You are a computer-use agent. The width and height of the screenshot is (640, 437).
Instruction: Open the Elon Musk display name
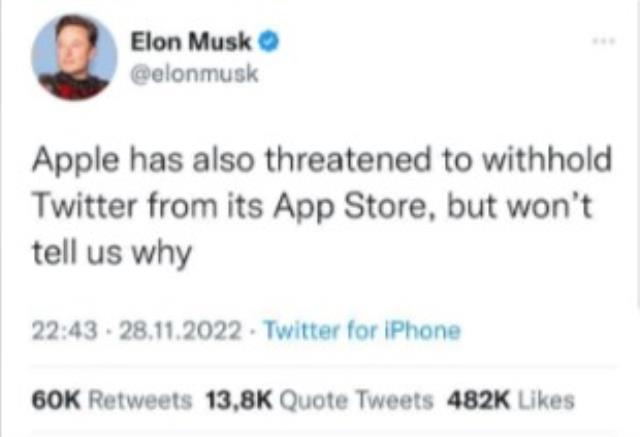[x=191, y=42]
